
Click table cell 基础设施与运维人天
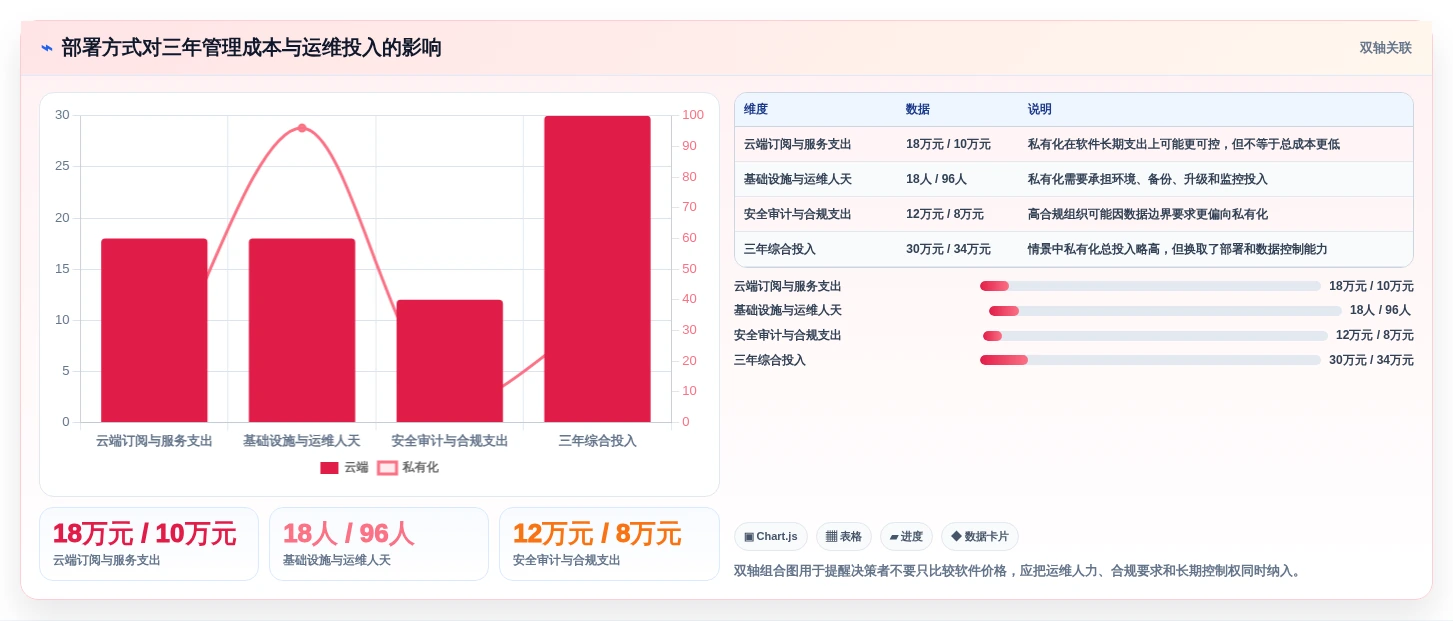(798, 180)
